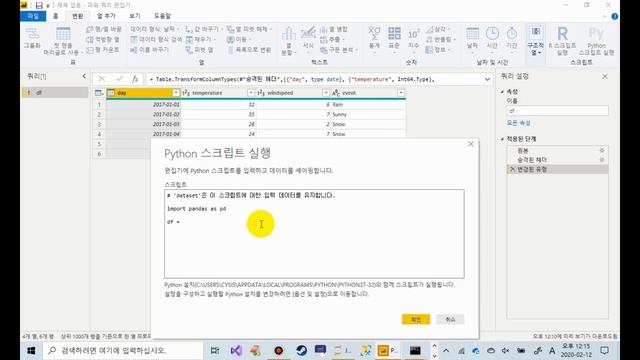Open the Parse (구문 분석) dropdown
640x360 pixels.
[x=338, y=50]
